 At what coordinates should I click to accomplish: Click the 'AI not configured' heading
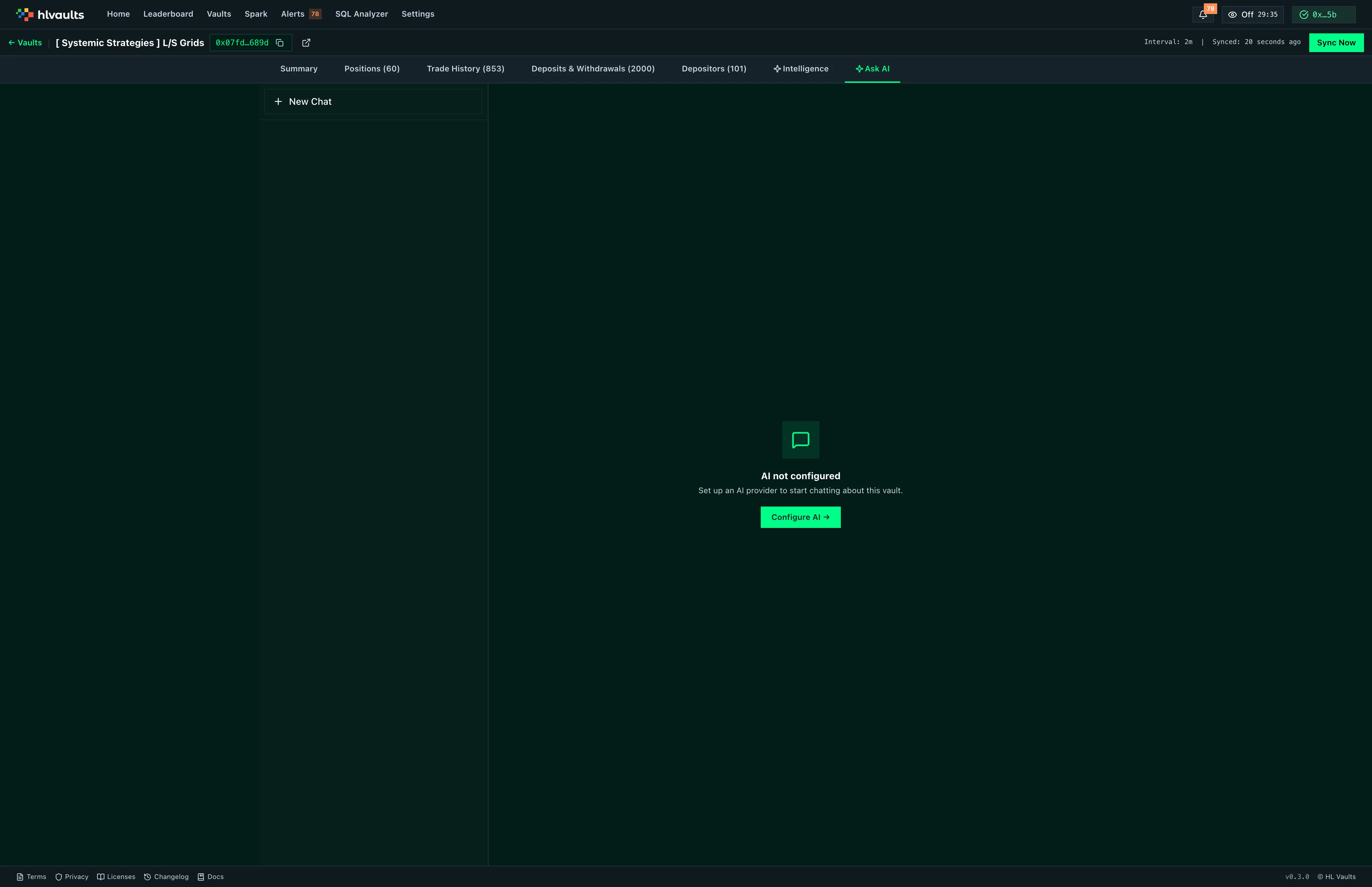(800, 476)
